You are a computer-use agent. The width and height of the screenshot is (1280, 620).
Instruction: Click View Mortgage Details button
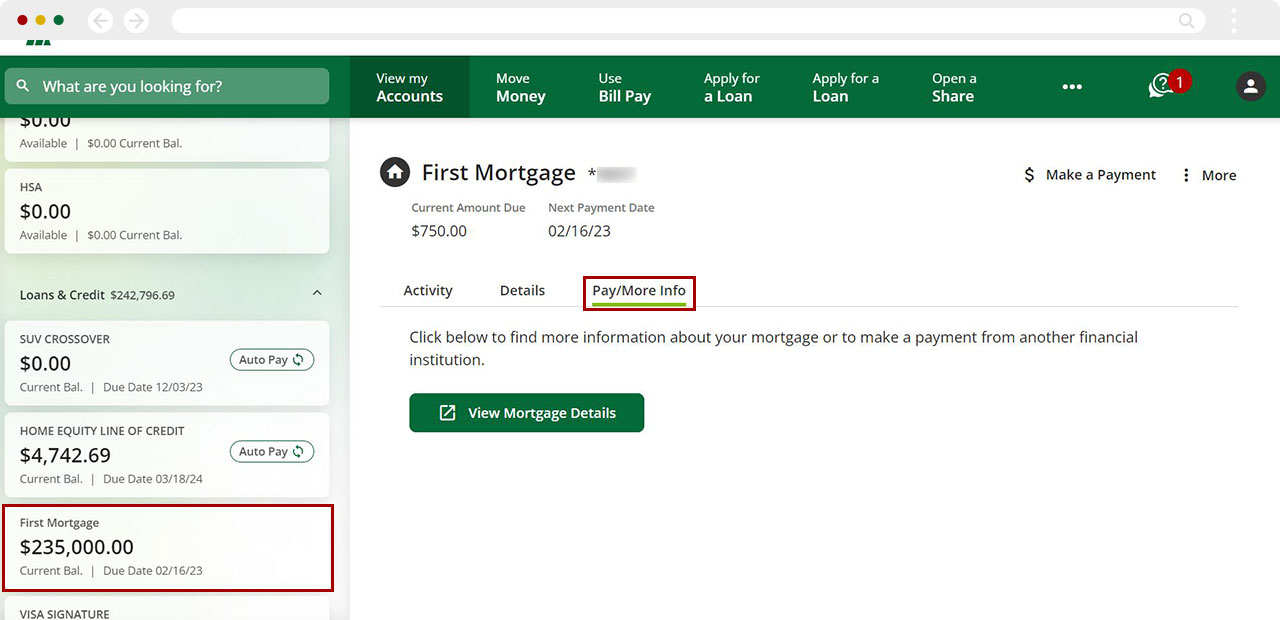[x=527, y=413]
